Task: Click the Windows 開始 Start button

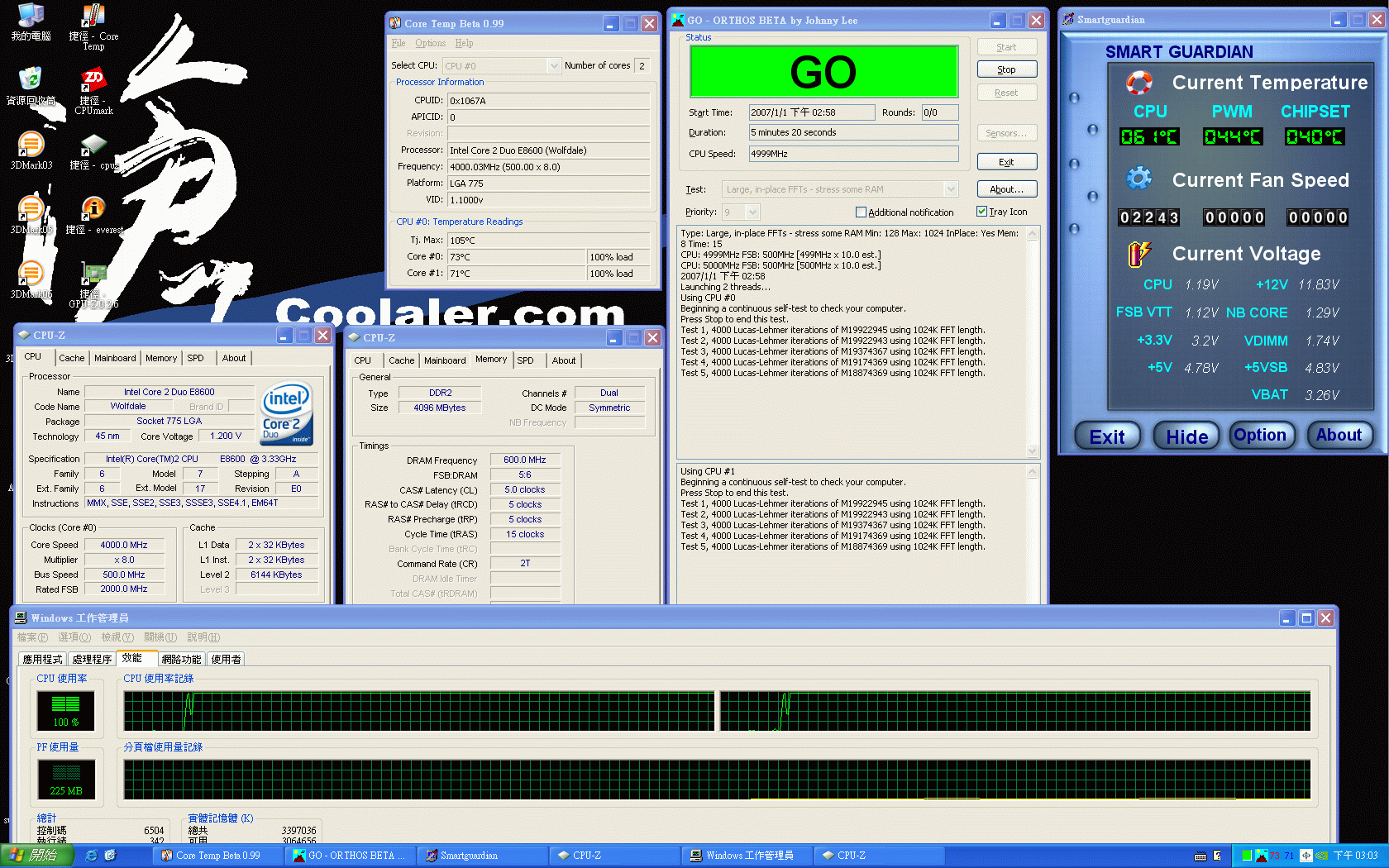Action: [x=37, y=856]
